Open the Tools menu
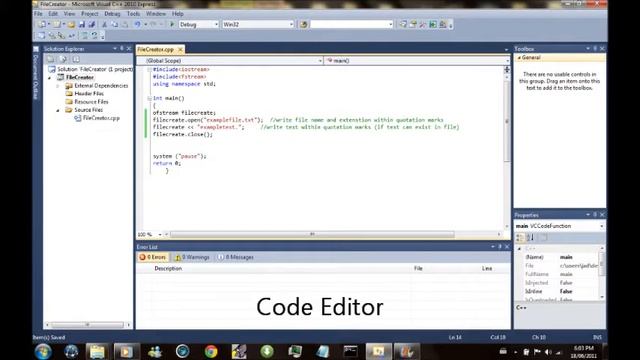The height and width of the screenshot is (360, 640). click(133, 14)
